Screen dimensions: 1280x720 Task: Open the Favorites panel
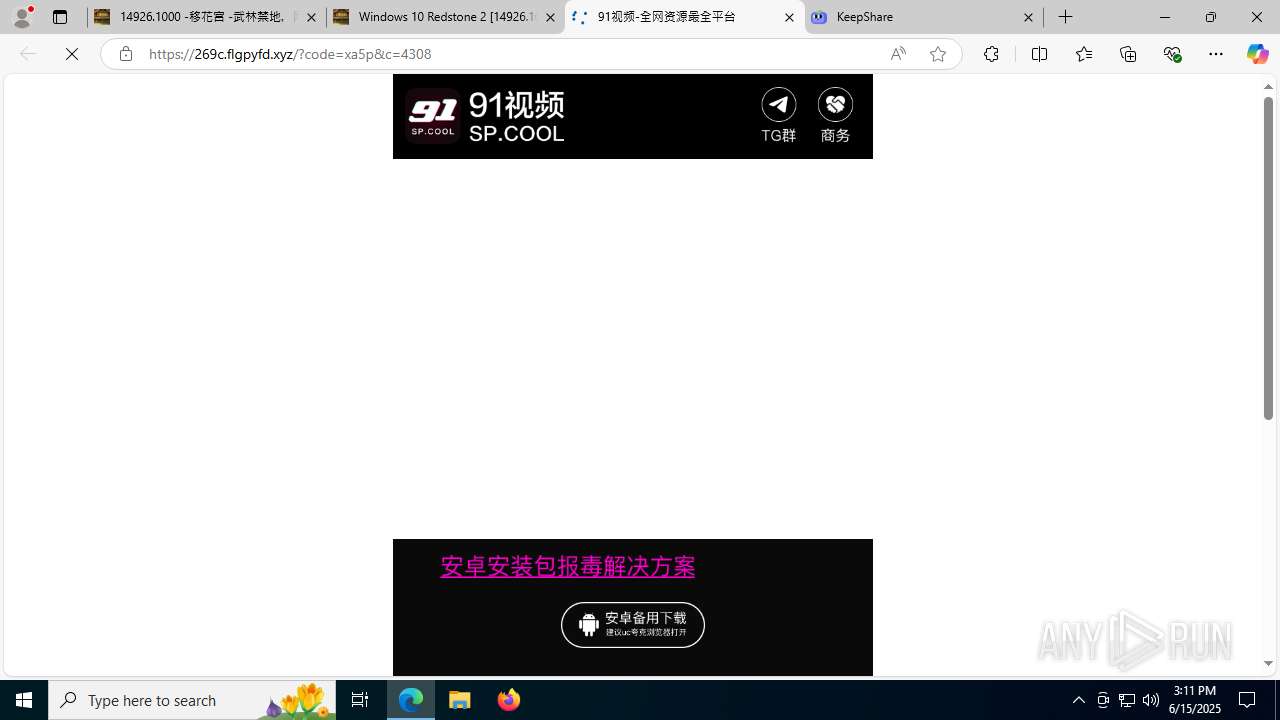[1083, 54]
